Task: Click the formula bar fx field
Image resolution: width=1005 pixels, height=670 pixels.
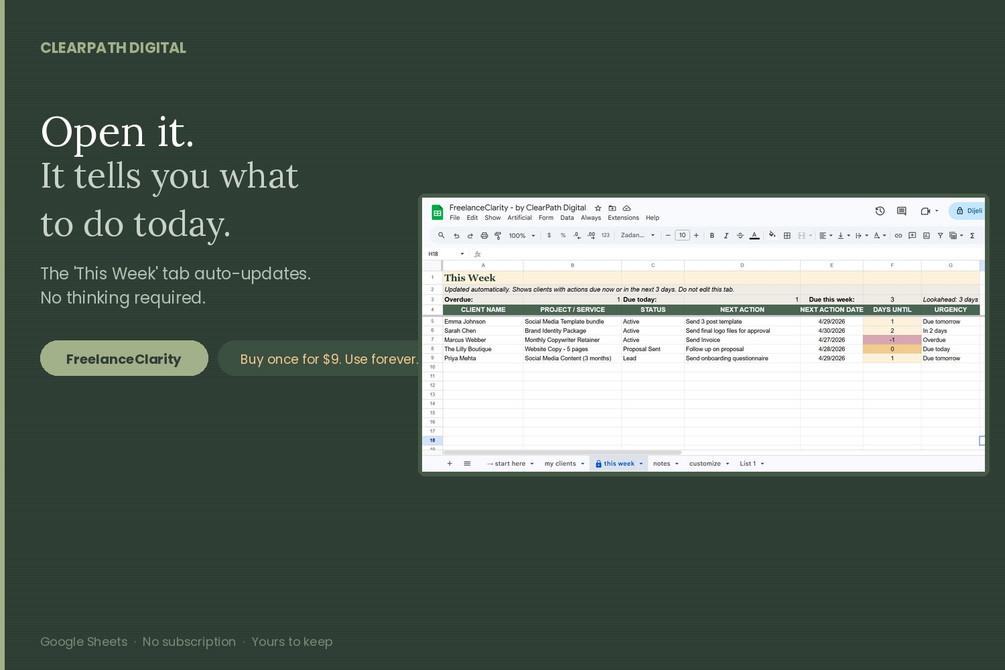Action: (x=727, y=254)
